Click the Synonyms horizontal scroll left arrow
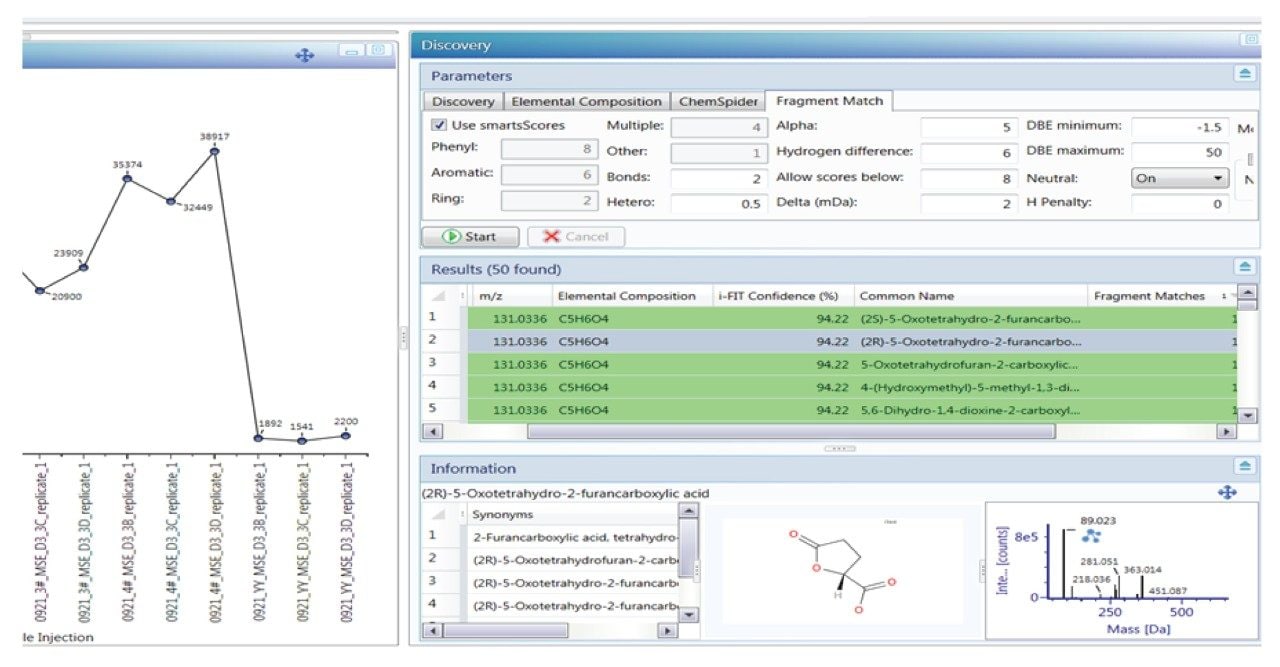This screenshot has width=1280, height=667. pos(432,631)
